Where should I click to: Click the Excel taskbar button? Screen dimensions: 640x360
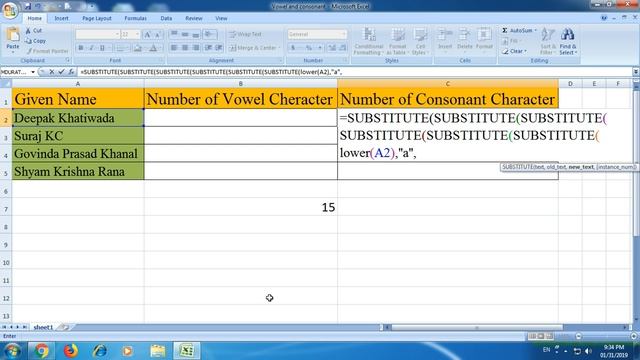pyautogui.click(x=187, y=351)
